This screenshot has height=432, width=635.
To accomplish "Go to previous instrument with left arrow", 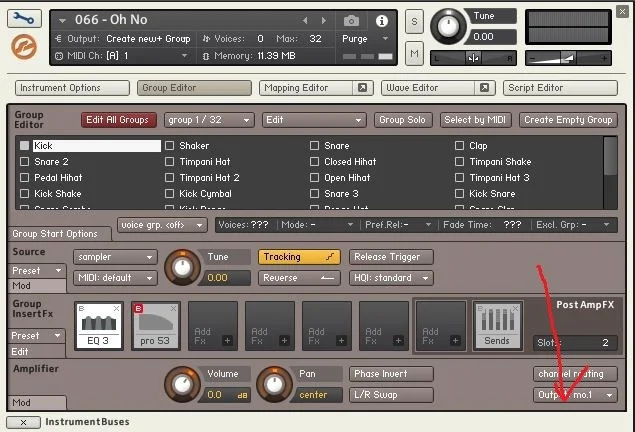I will [x=305, y=20].
